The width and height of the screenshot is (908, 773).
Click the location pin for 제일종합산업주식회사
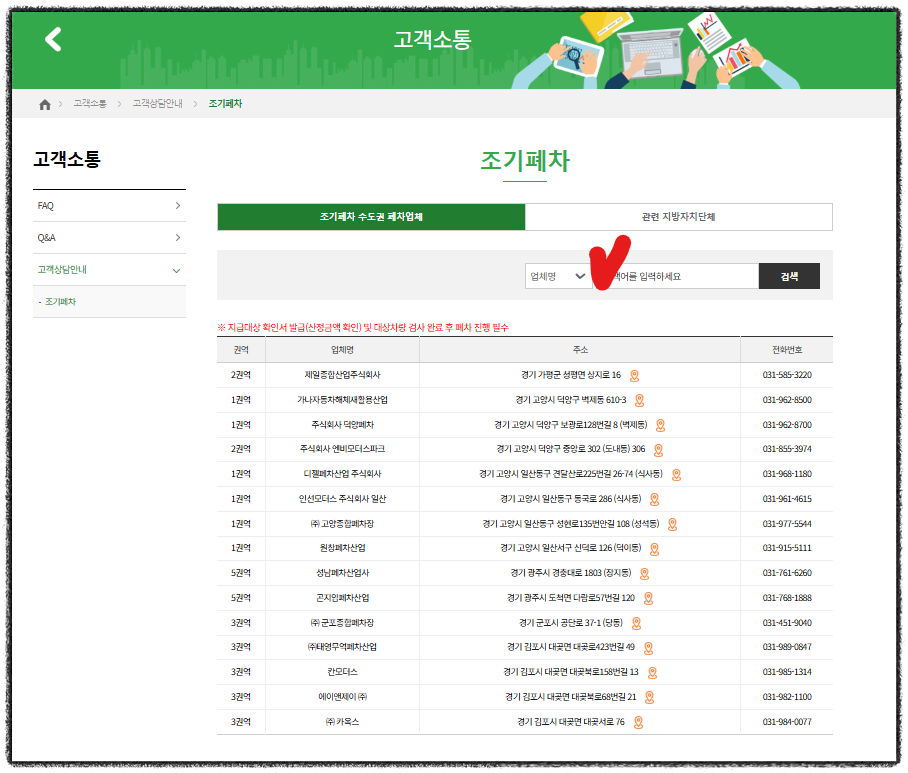point(634,376)
